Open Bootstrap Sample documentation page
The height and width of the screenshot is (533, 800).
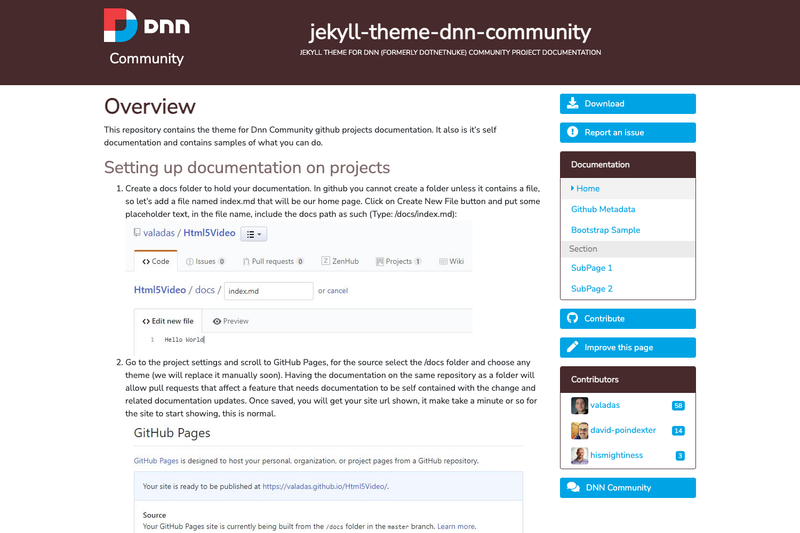point(606,230)
